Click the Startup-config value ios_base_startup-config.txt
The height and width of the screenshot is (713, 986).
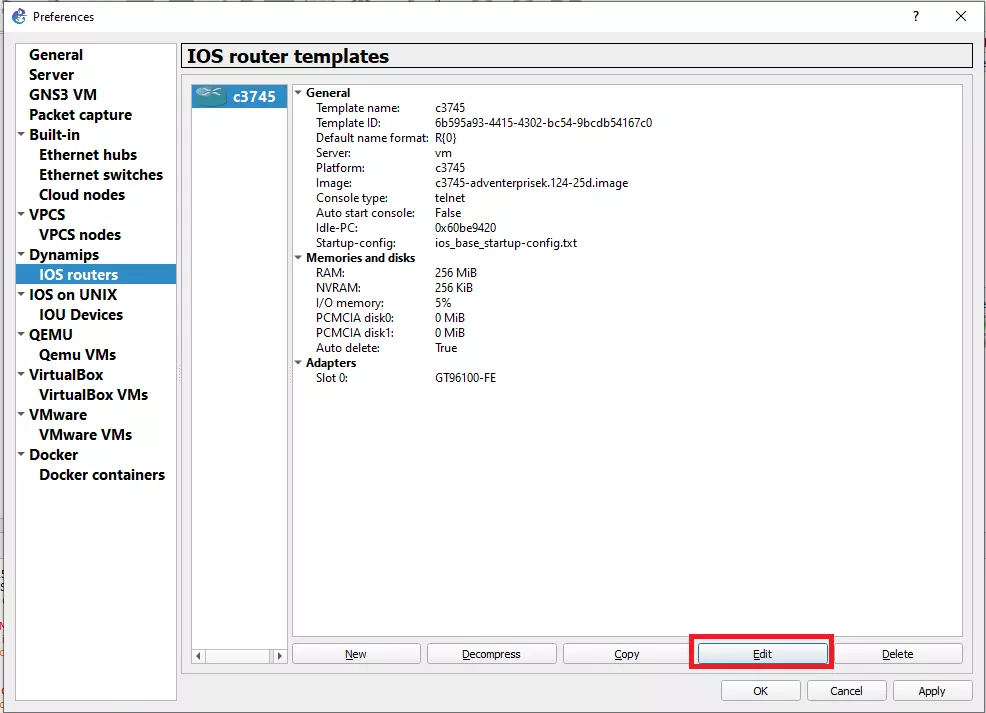[506, 243]
